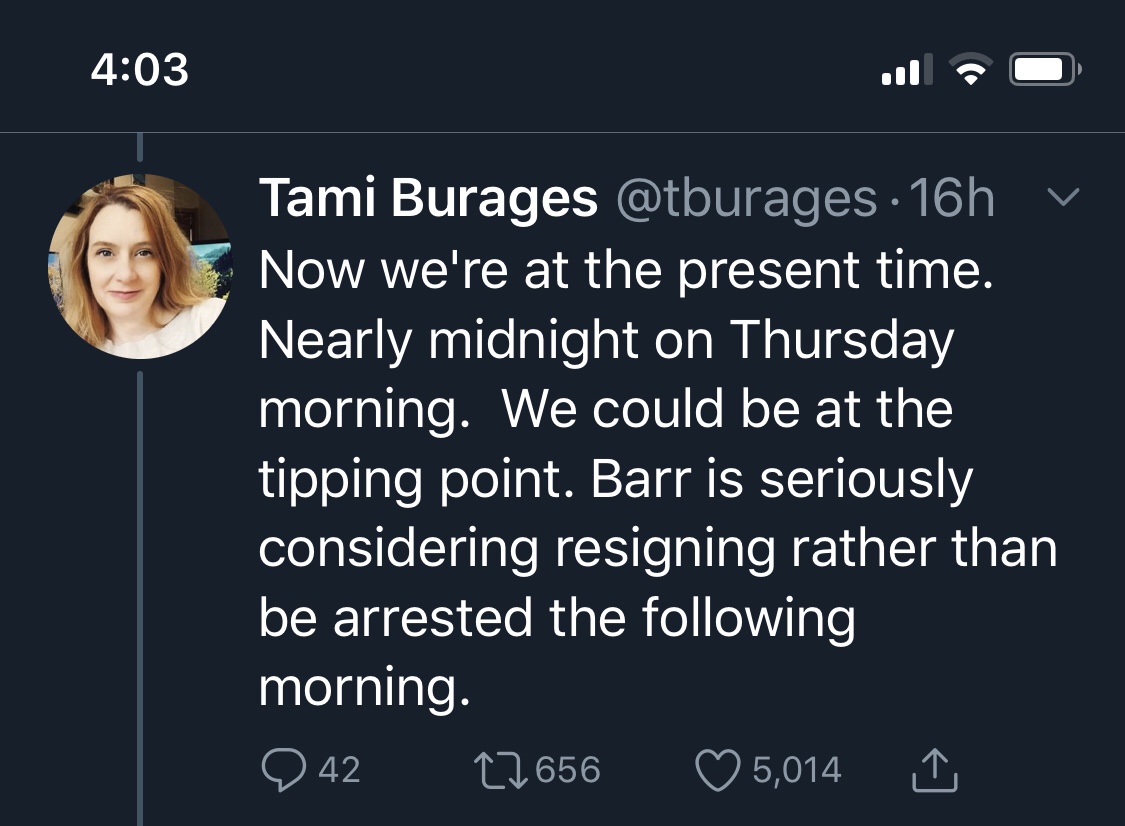This screenshot has height=826, width=1125.
Task: Tap the 656 retweets count
Action: (568, 770)
